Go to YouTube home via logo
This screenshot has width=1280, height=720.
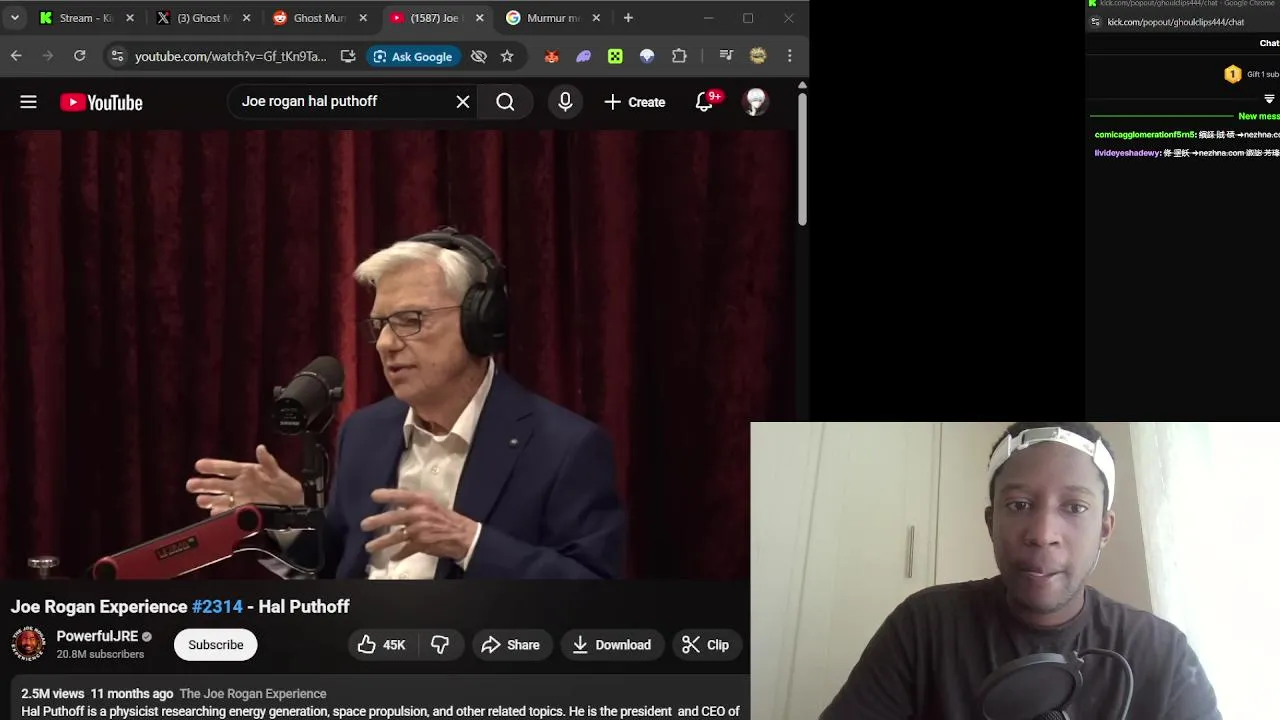click(x=101, y=102)
